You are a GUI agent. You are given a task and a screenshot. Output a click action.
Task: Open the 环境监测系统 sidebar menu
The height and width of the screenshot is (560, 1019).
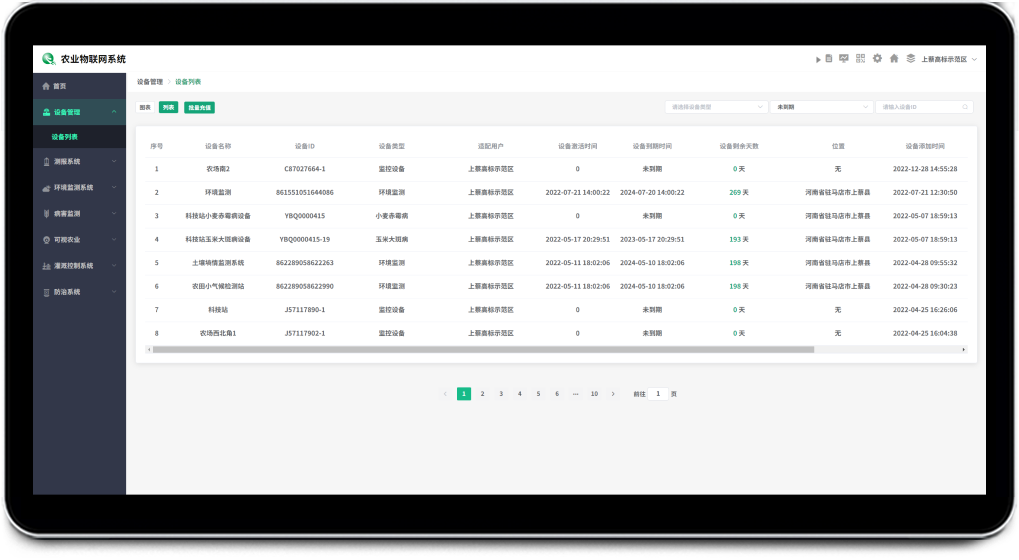point(79,188)
